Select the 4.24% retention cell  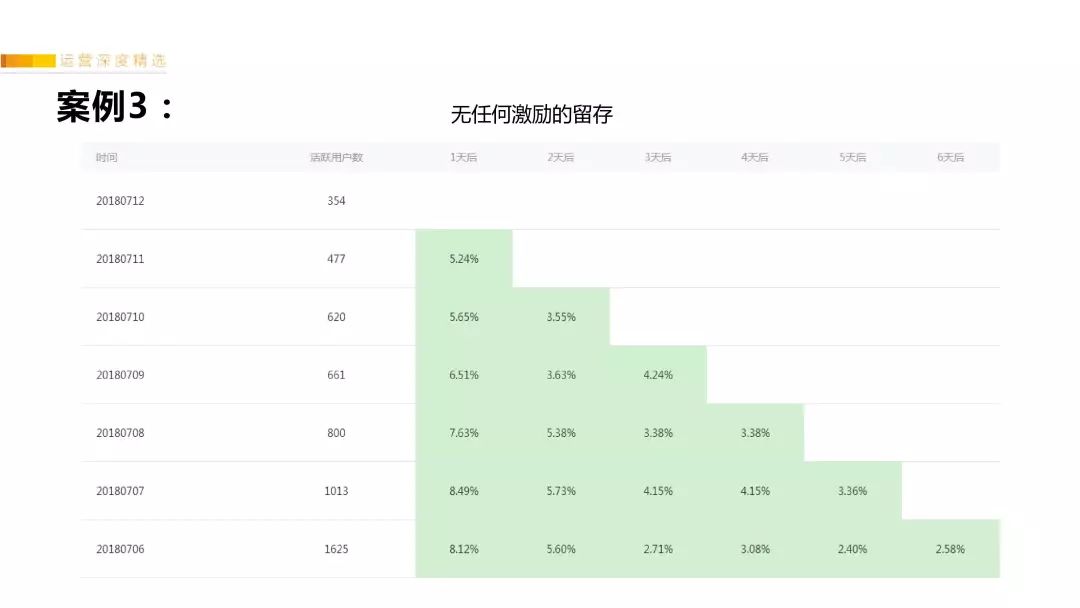658,375
